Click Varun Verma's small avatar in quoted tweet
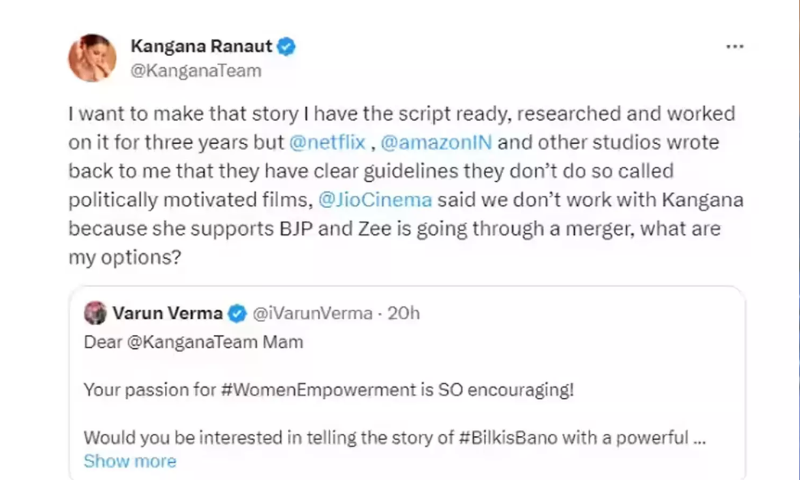This screenshot has width=800, height=480. coord(96,313)
